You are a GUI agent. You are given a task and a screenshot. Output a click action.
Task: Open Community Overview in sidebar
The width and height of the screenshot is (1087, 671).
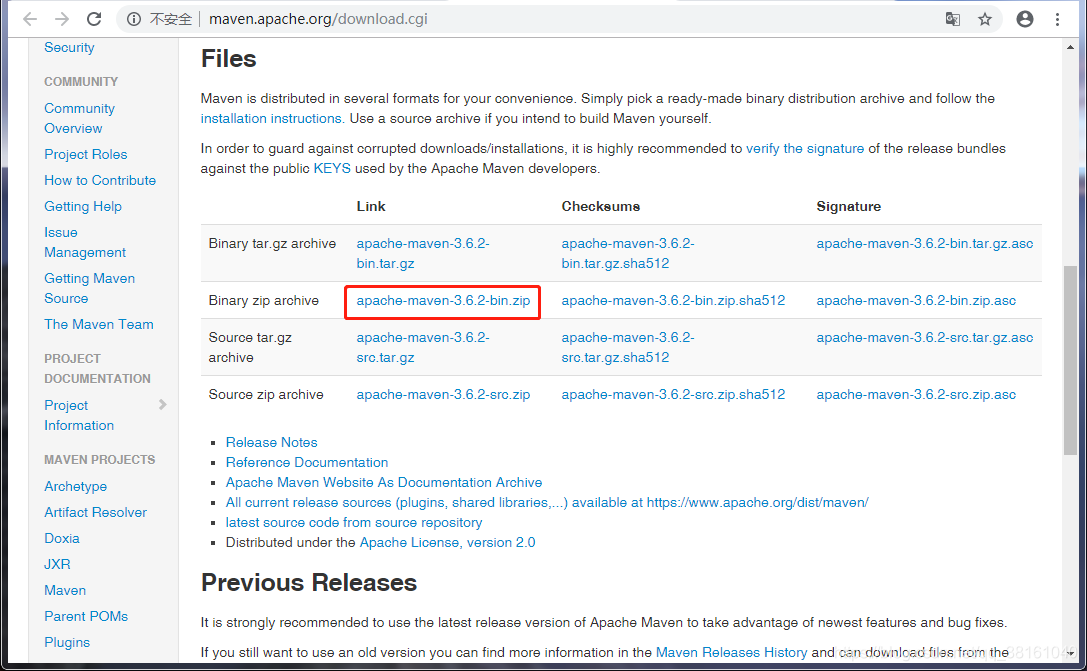tap(79, 119)
